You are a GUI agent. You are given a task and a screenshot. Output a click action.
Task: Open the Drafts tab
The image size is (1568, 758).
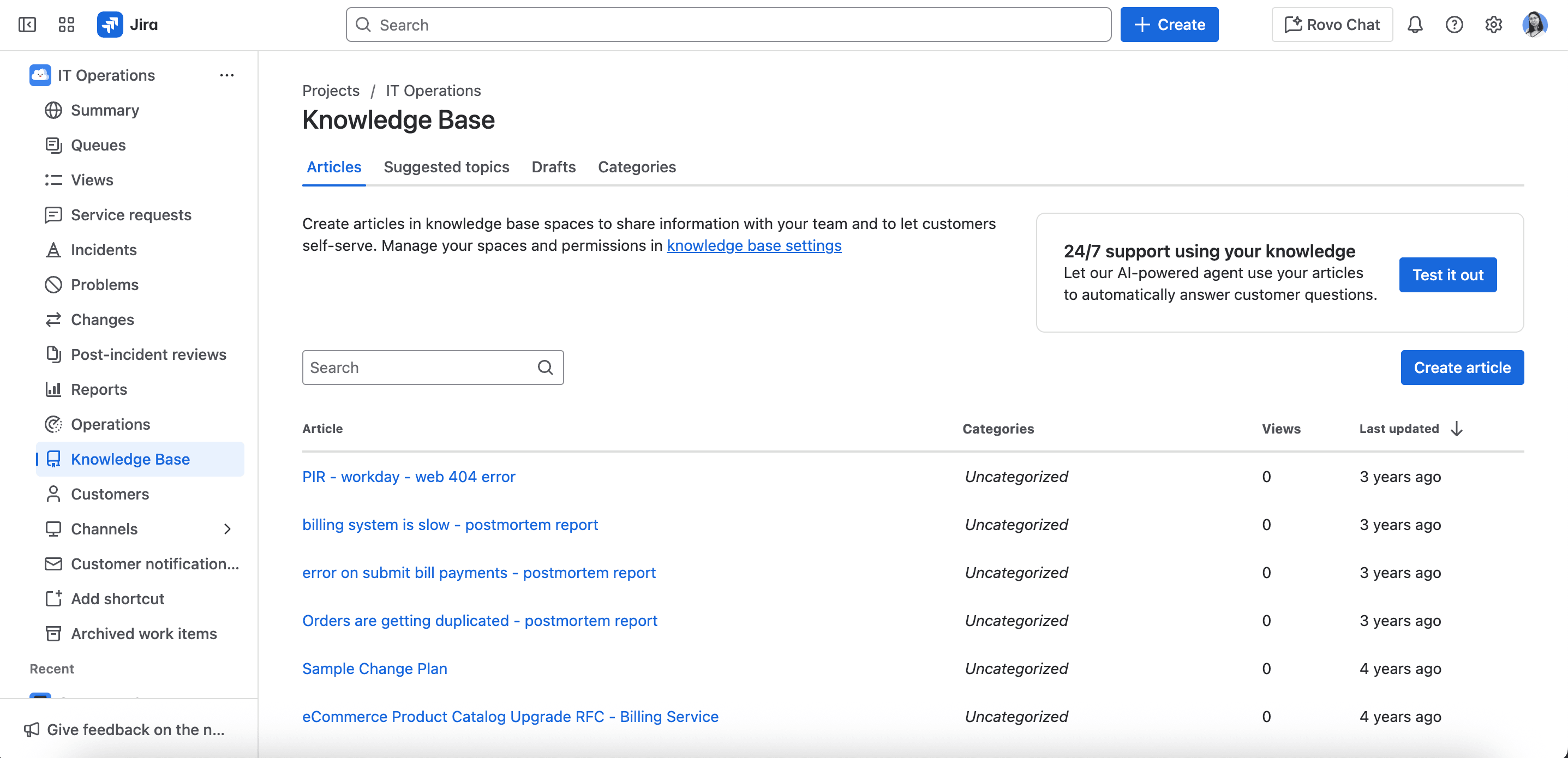point(553,167)
